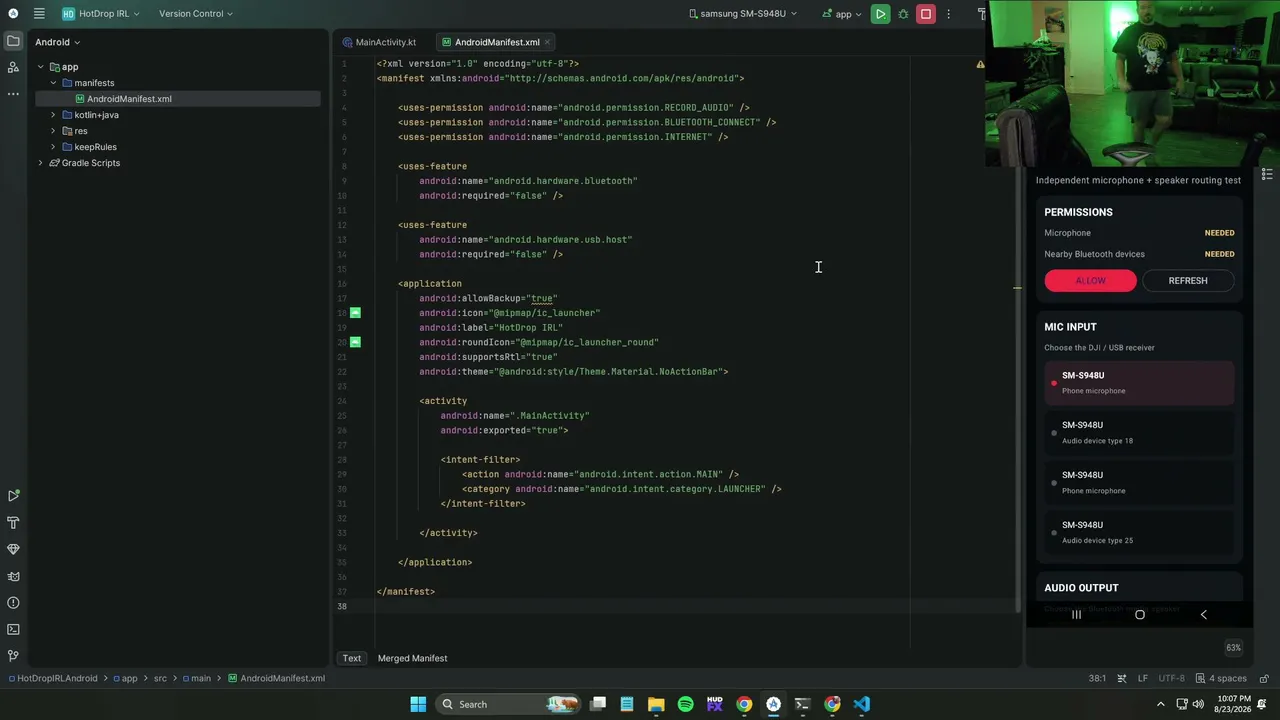Close the AndroidManifest.xml tab
This screenshot has height=720, width=1280.
[x=547, y=42]
